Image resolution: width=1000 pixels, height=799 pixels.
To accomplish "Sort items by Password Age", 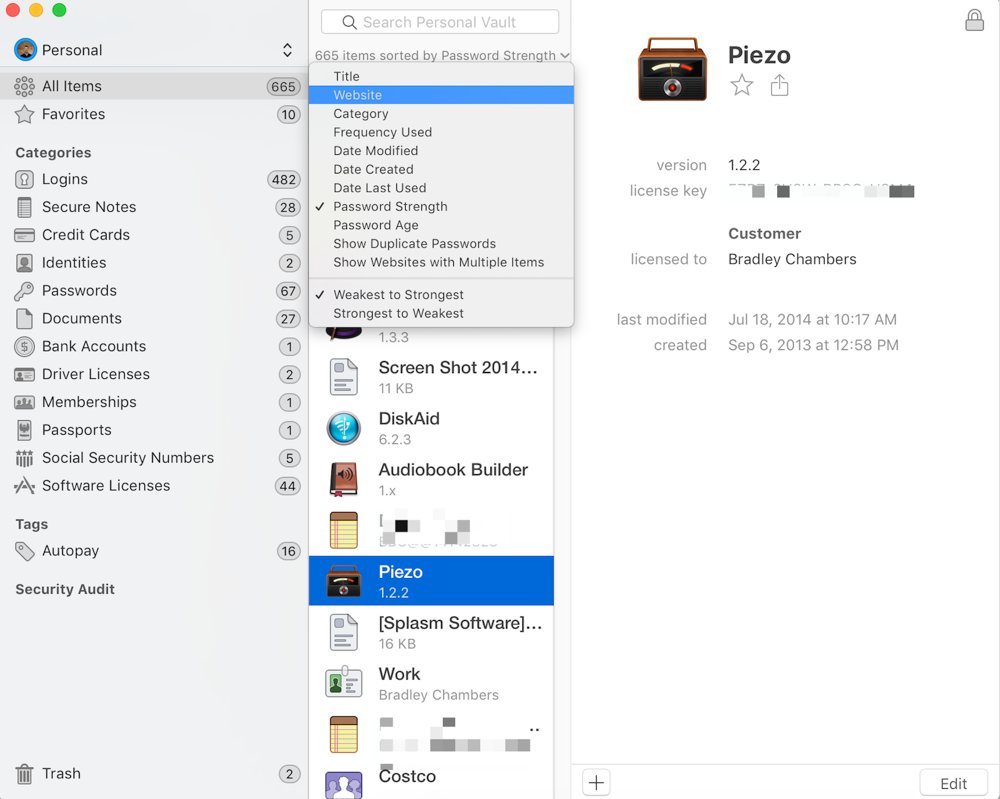I will click(441, 224).
